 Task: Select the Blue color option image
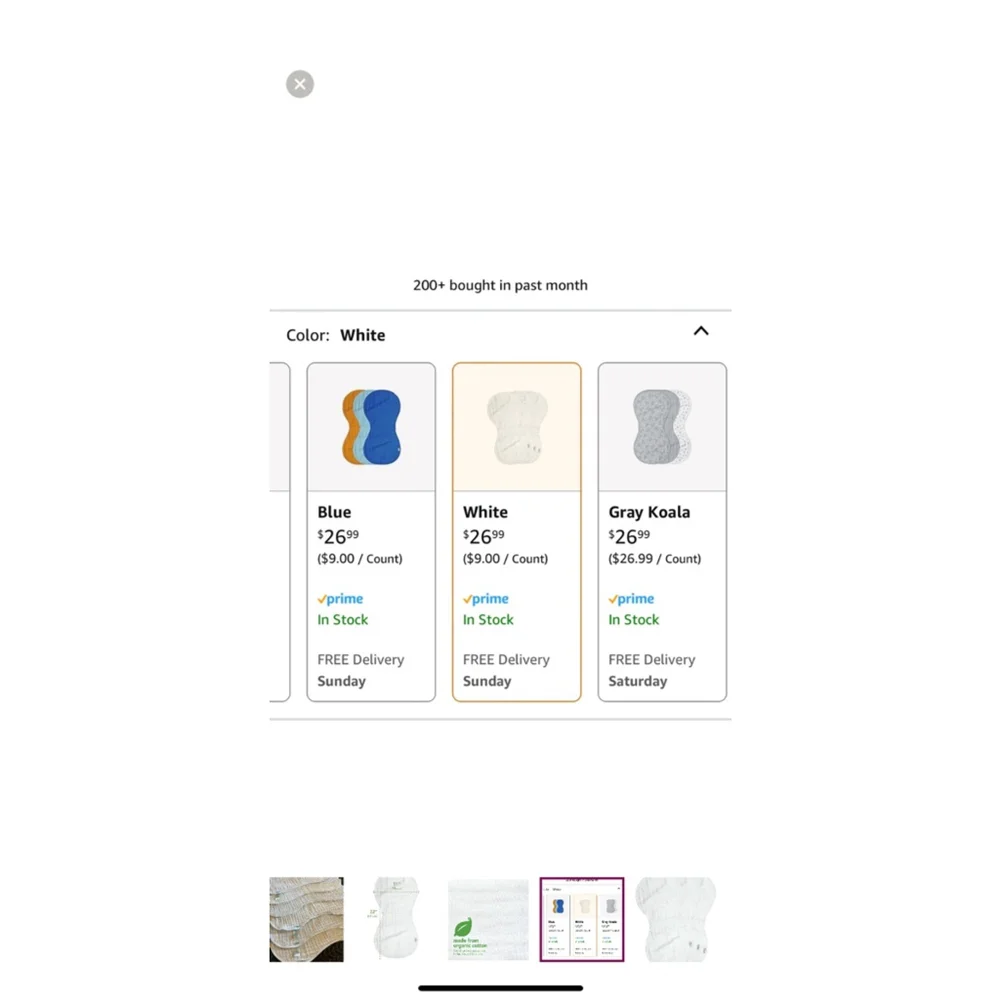[x=371, y=427]
